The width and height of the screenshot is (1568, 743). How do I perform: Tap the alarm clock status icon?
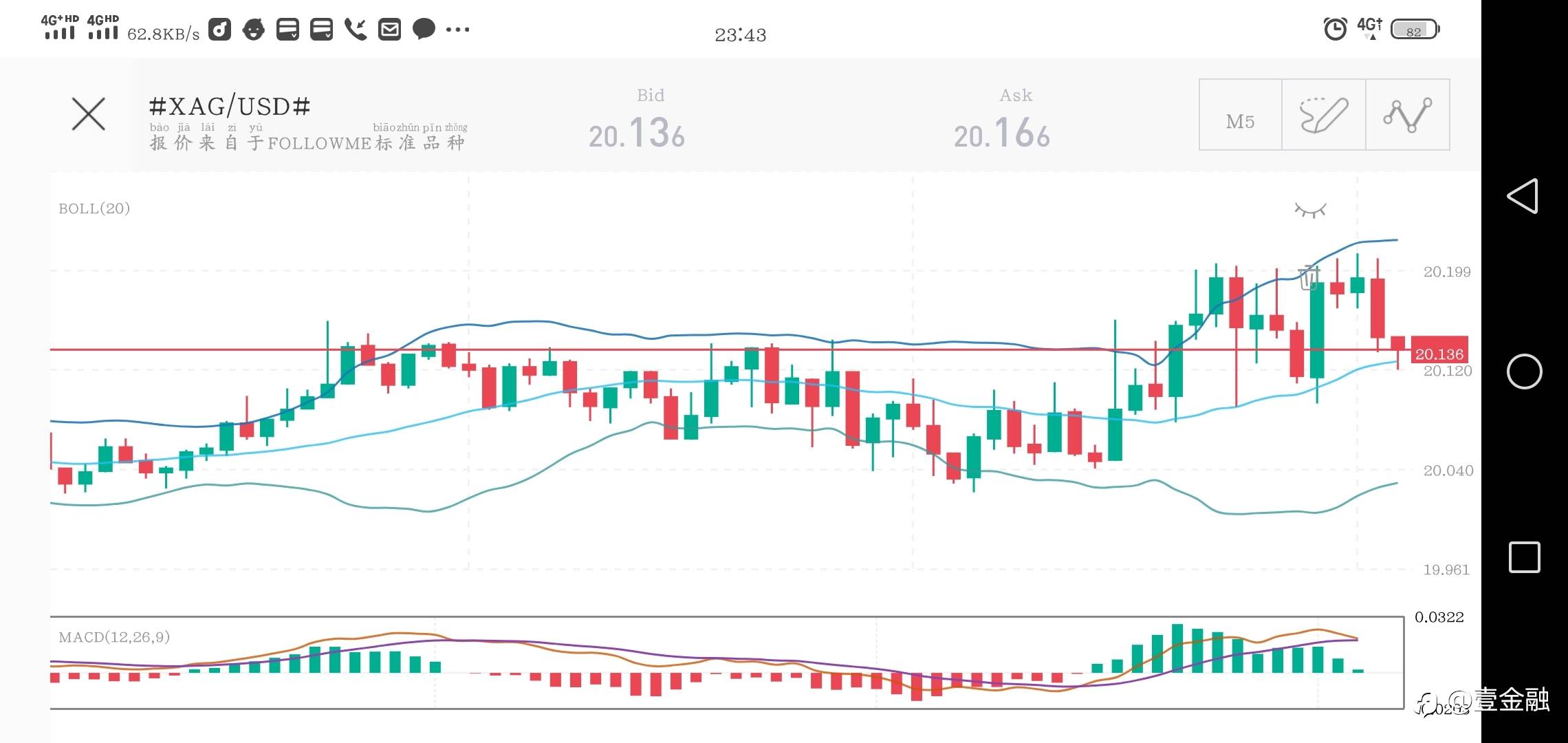coord(1335,30)
